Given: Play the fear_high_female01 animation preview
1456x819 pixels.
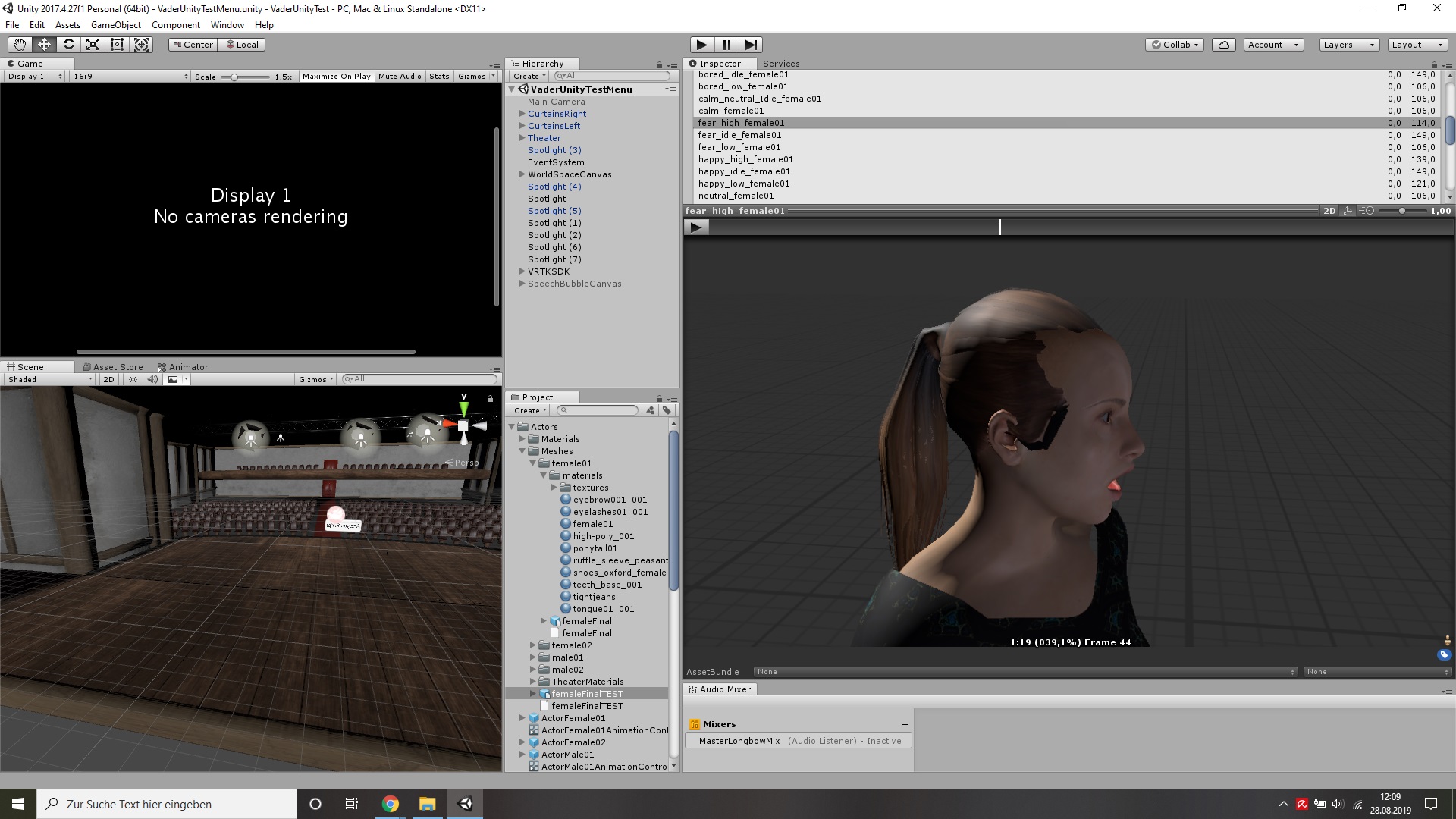Looking at the screenshot, I should [x=696, y=227].
